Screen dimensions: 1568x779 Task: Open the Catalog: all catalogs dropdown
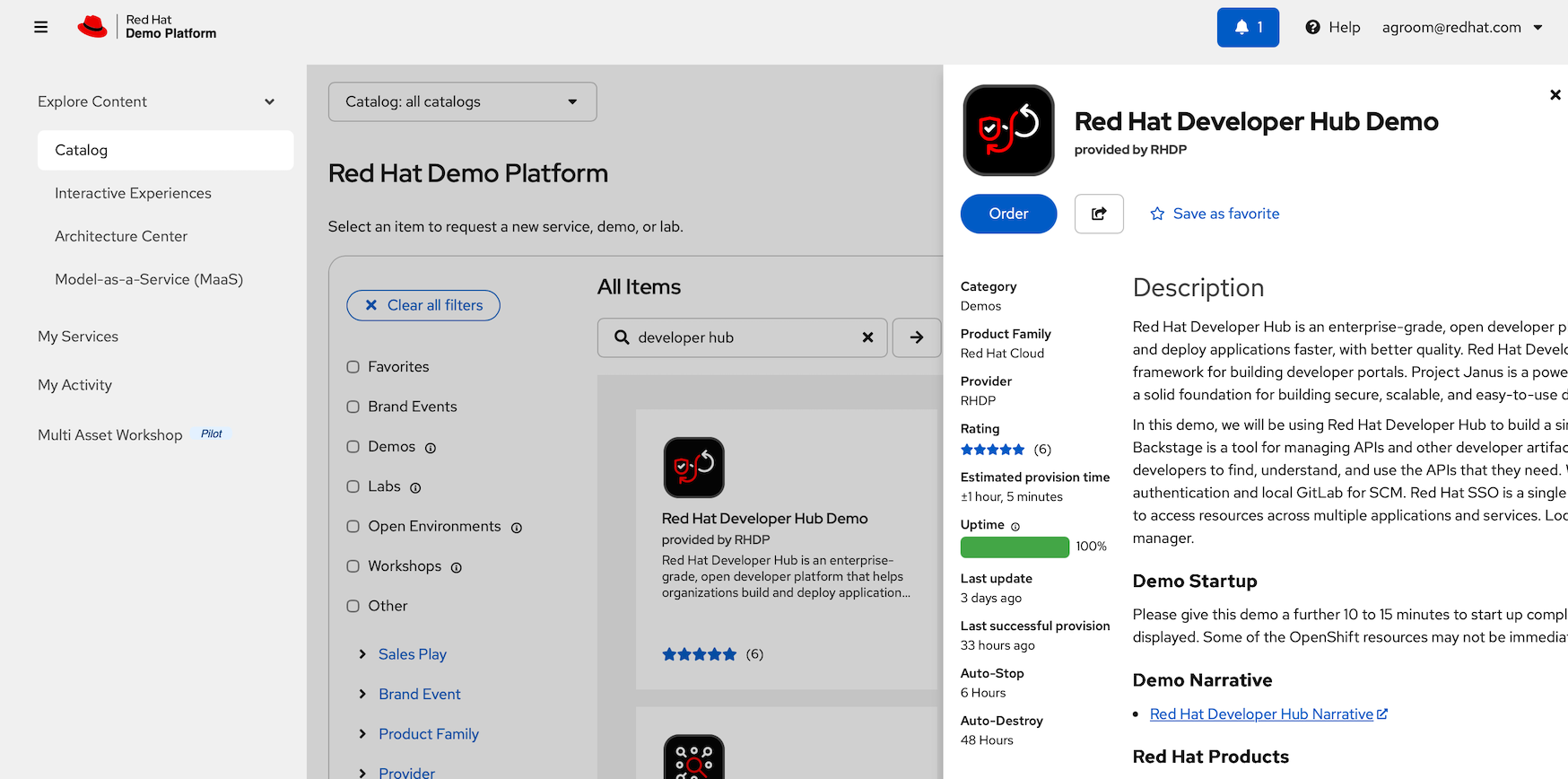(x=462, y=101)
